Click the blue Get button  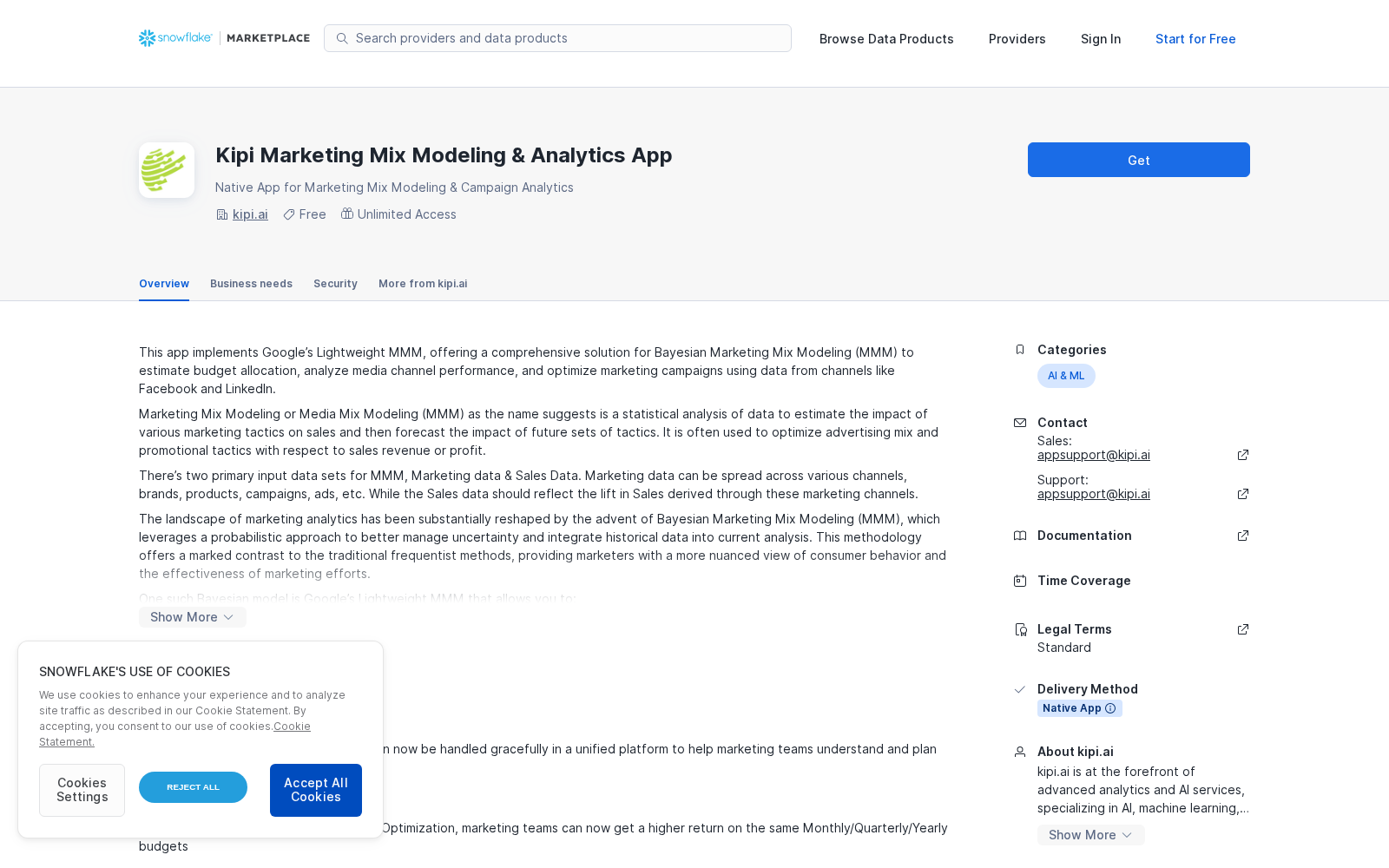(x=1139, y=160)
